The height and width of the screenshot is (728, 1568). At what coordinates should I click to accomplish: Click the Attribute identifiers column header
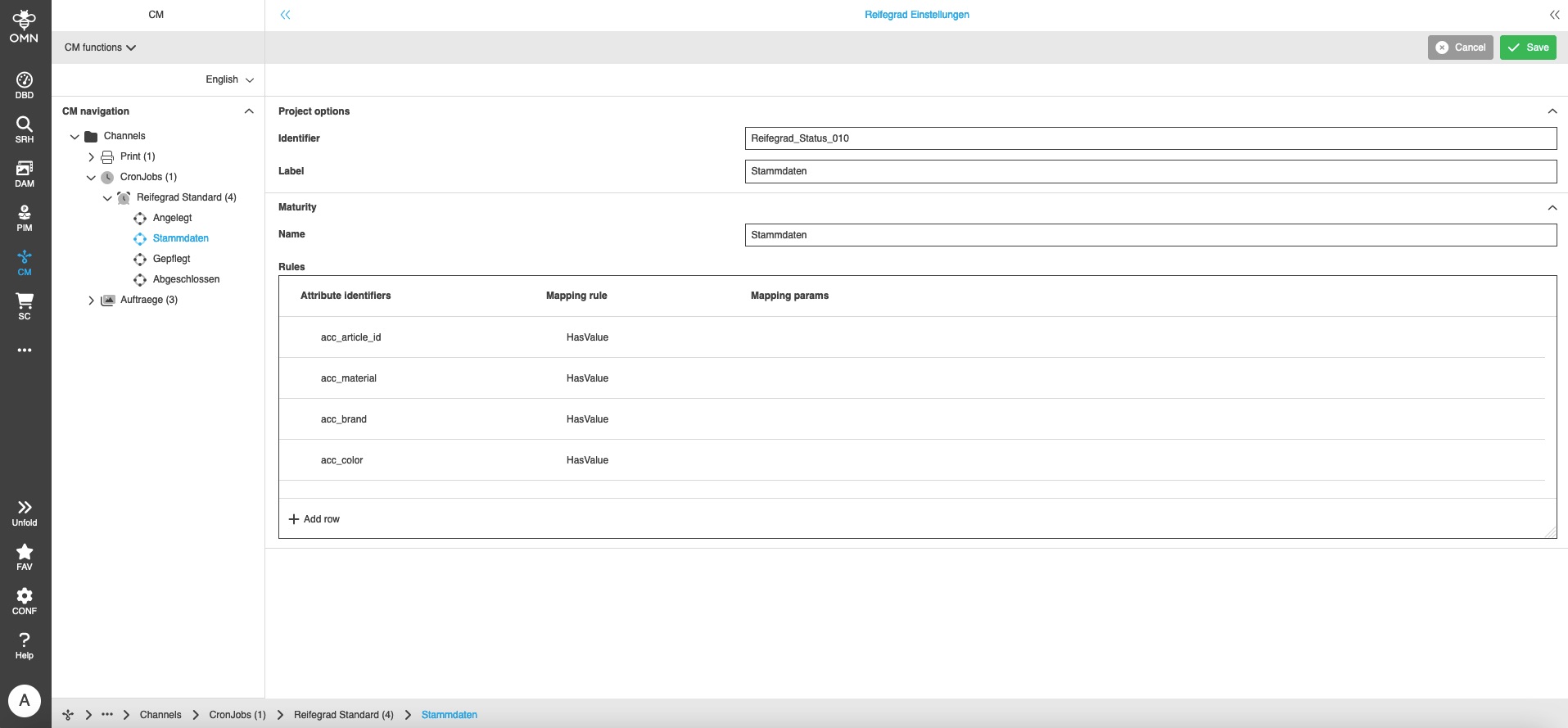point(346,296)
